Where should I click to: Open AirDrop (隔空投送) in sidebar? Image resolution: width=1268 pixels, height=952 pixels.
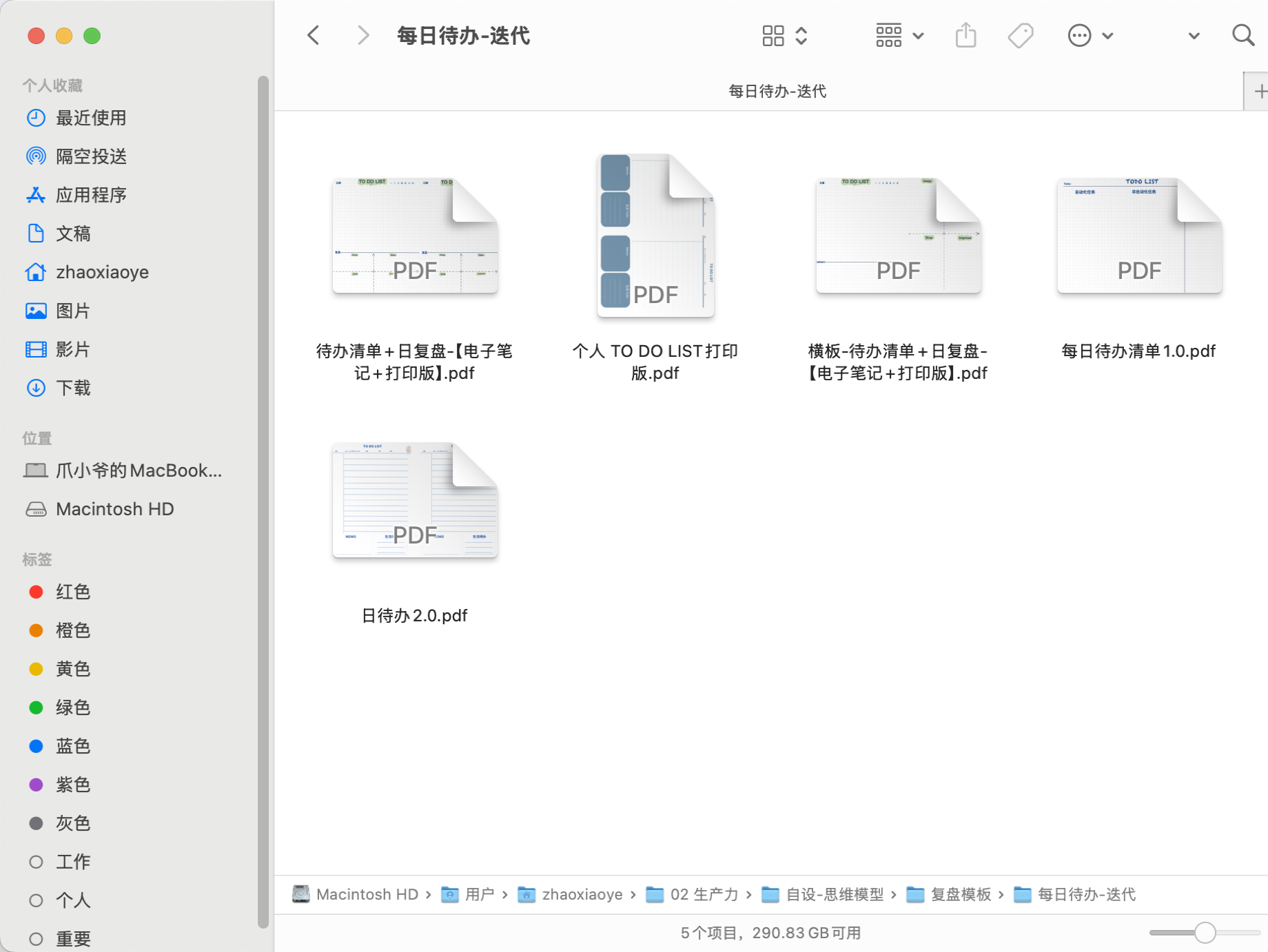(x=91, y=156)
